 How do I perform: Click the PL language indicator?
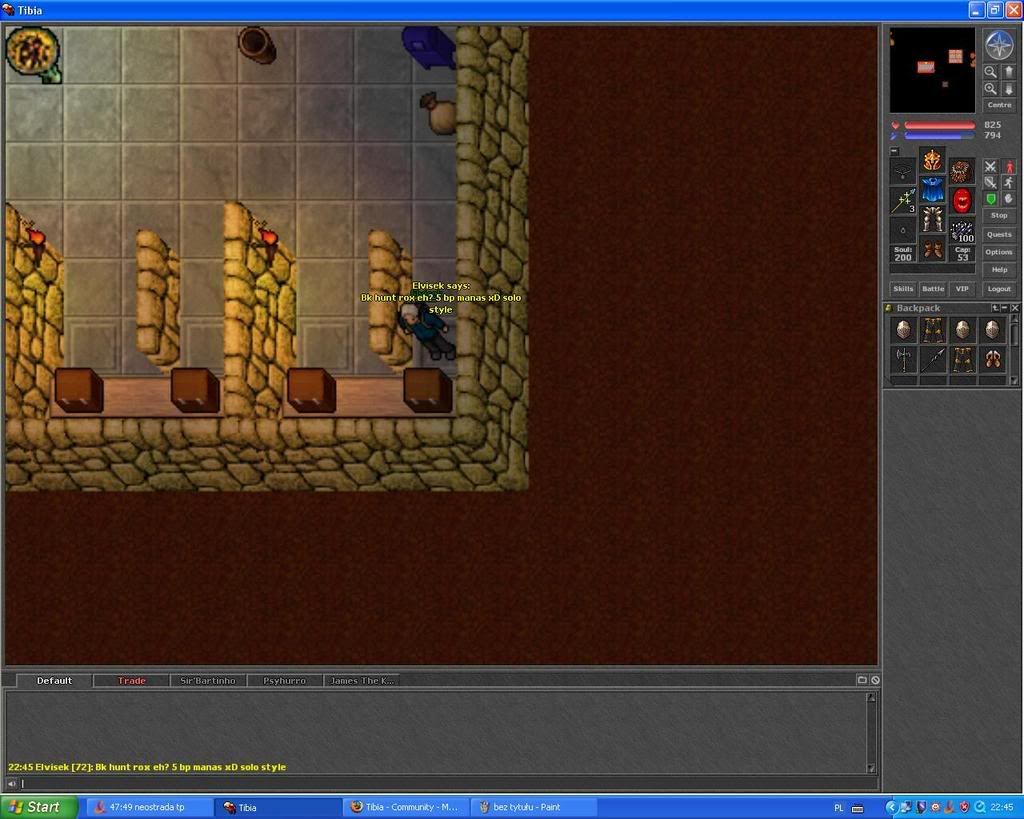click(x=839, y=808)
